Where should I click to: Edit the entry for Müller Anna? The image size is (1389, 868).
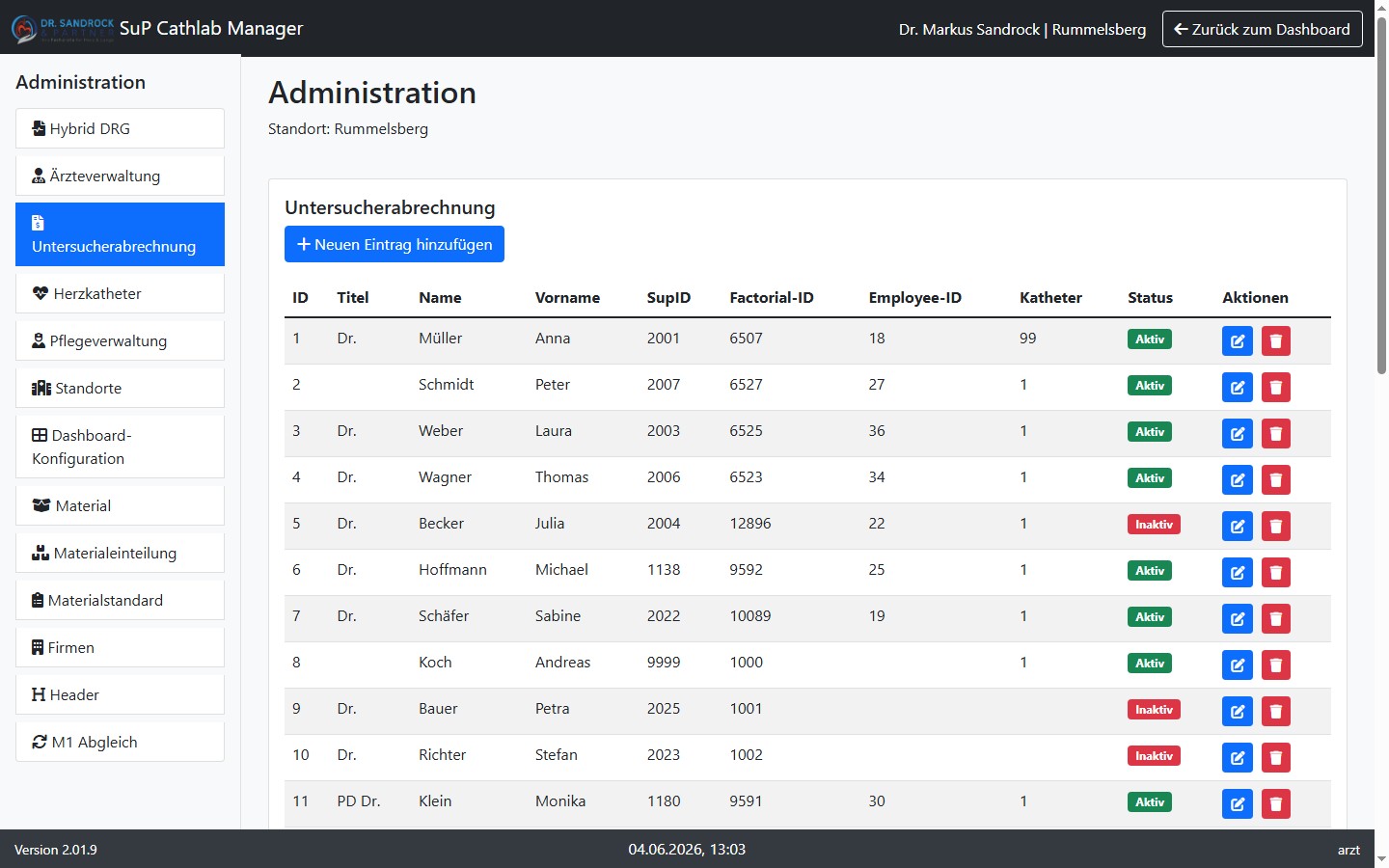pos(1237,340)
